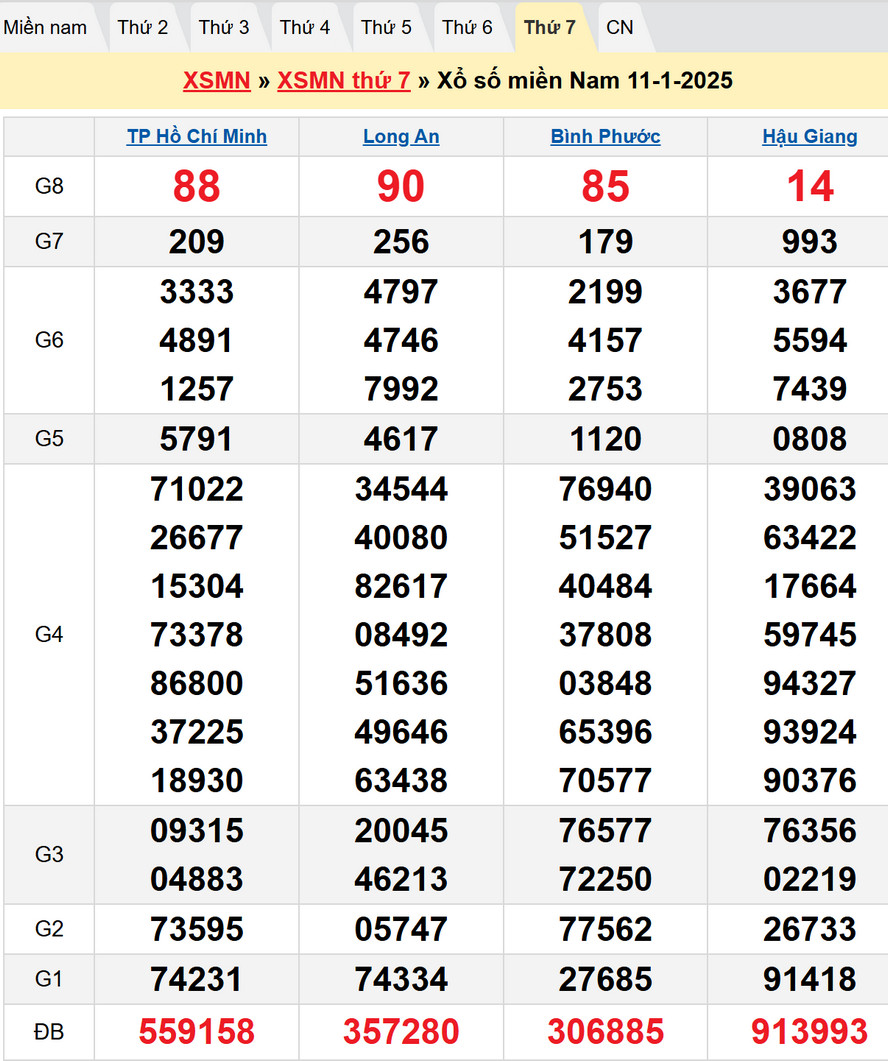Switch to the CN tab
This screenshot has width=888, height=1061.
click(620, 27)
